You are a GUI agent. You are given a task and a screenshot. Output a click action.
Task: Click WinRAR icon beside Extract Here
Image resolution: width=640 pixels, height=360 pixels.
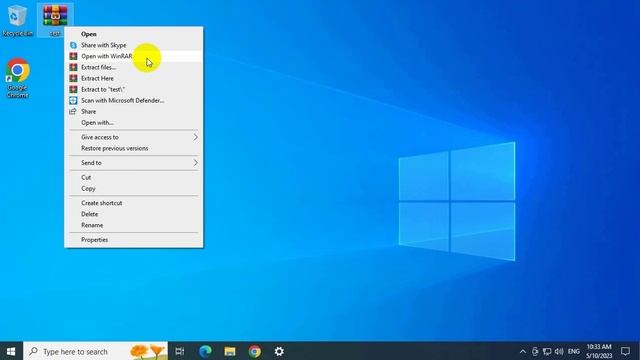73,78
